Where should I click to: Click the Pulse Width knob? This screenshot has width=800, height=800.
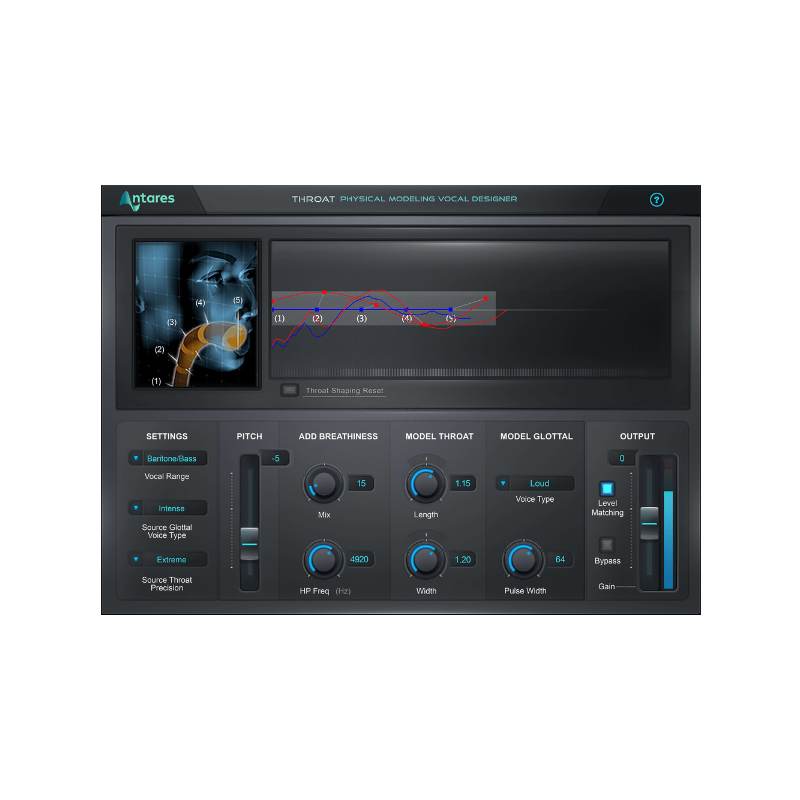[523, 560]
